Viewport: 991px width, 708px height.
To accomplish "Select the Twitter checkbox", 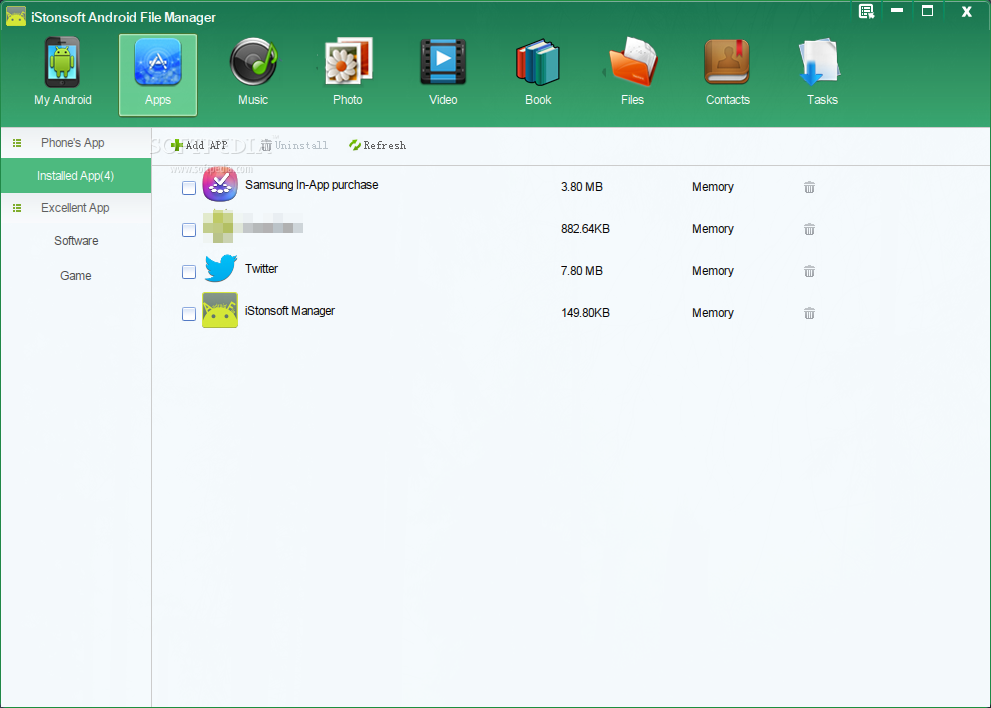I will [189, 272].
